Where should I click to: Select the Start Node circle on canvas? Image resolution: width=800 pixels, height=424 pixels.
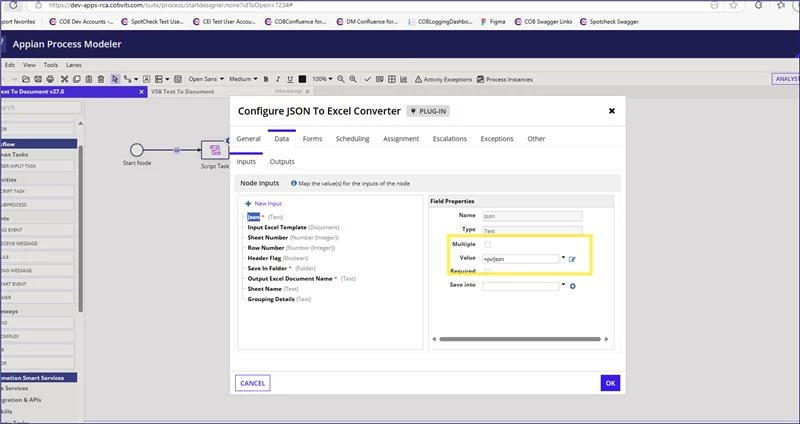[x=137, y=150]
